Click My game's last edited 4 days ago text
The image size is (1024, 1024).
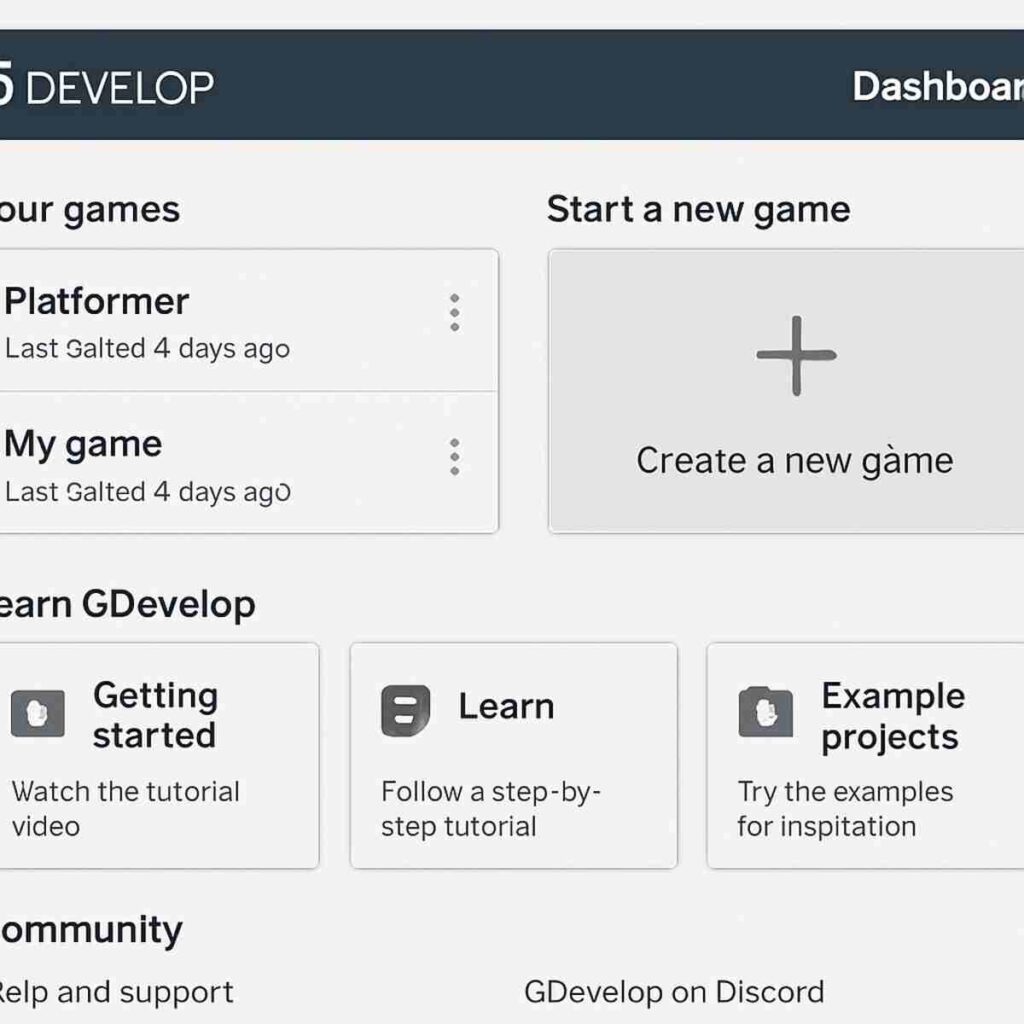pyautogui.click(x=147, y=492)
